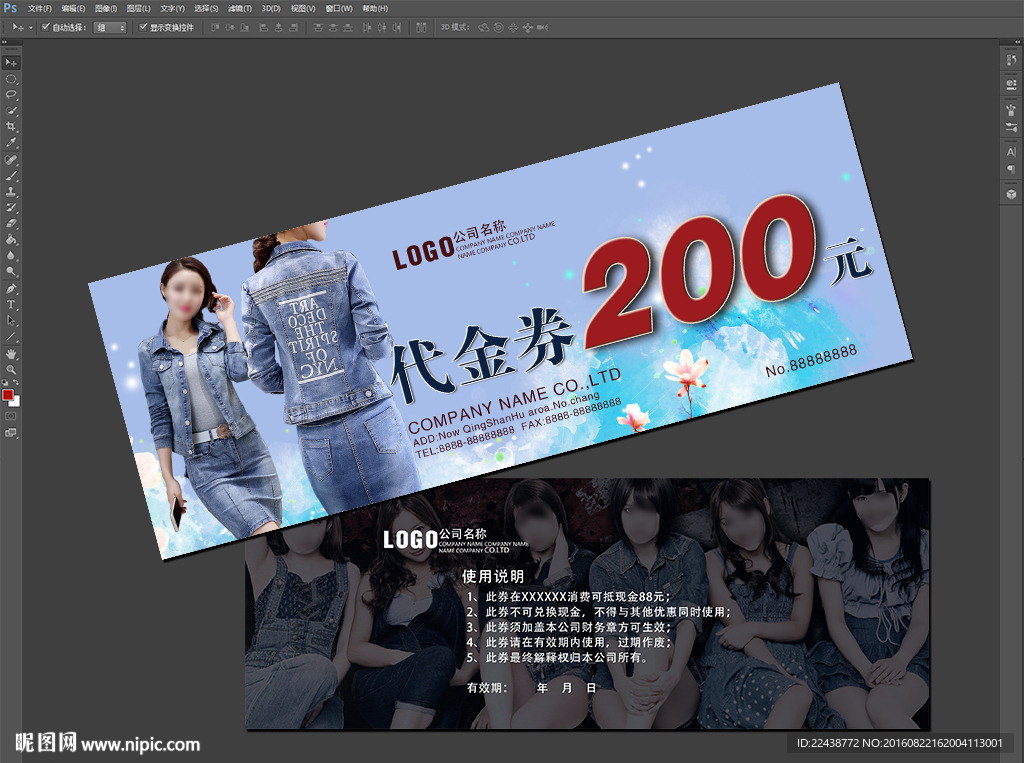This screenshot has width=1024, height=763.
Task: Change the screen mode
Action: [11, 432]
